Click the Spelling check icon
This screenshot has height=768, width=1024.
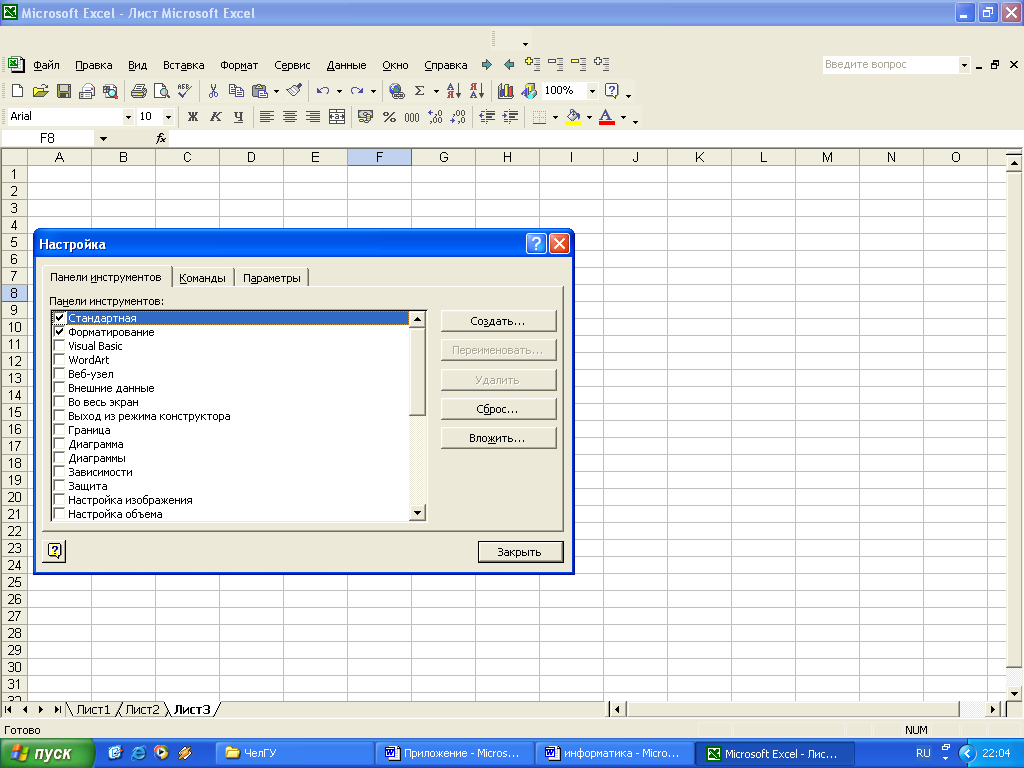click(185, 91)
